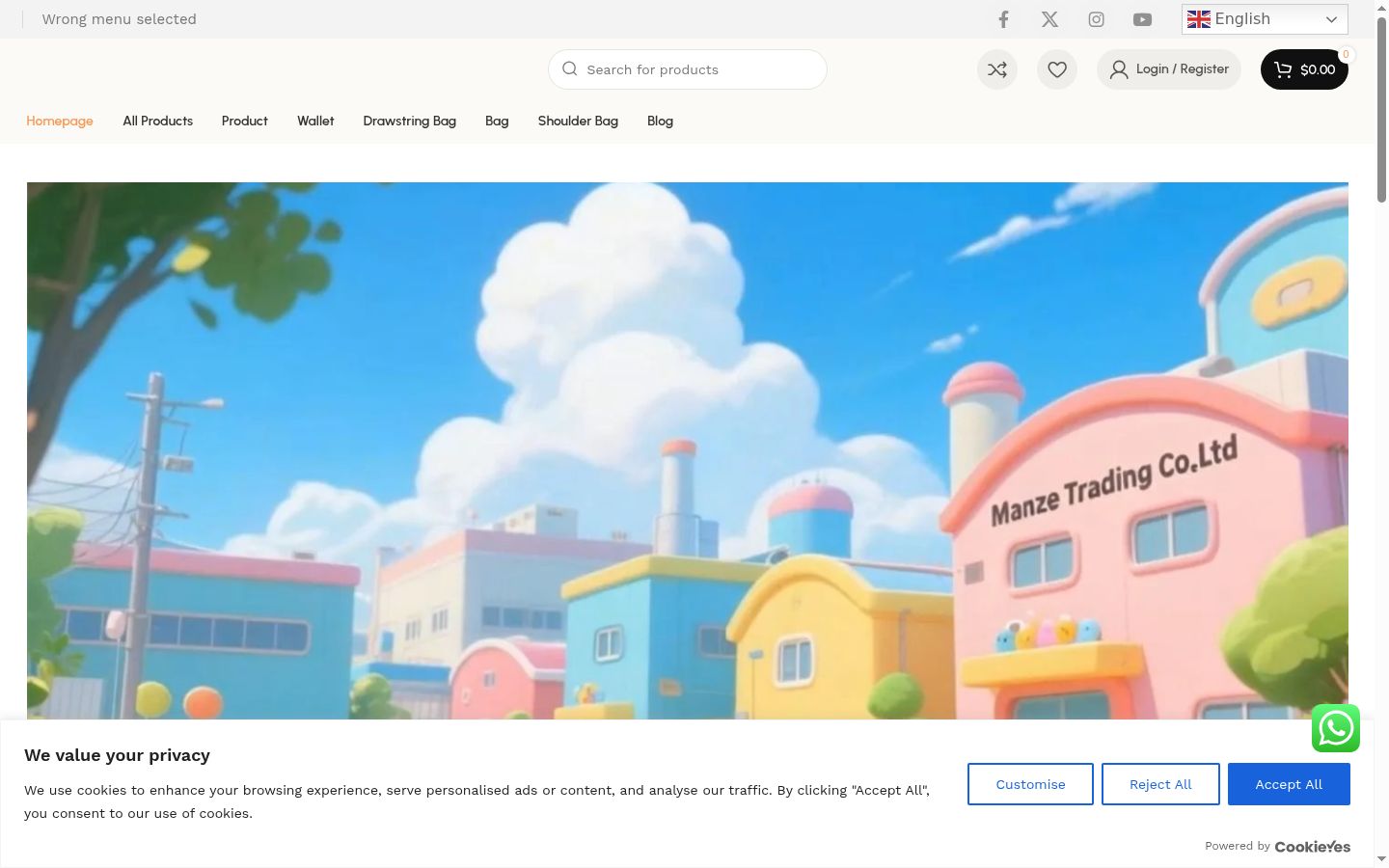Open the All Products menu

(x=158, y=121)
